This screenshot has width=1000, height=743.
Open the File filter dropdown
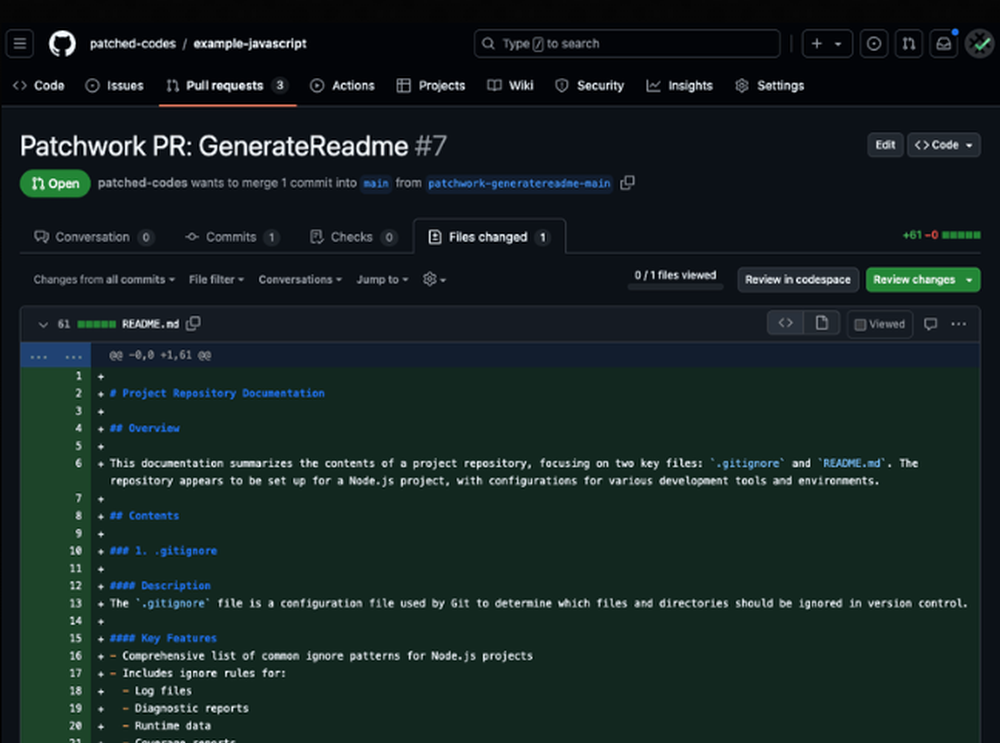[x=216, y=279]
